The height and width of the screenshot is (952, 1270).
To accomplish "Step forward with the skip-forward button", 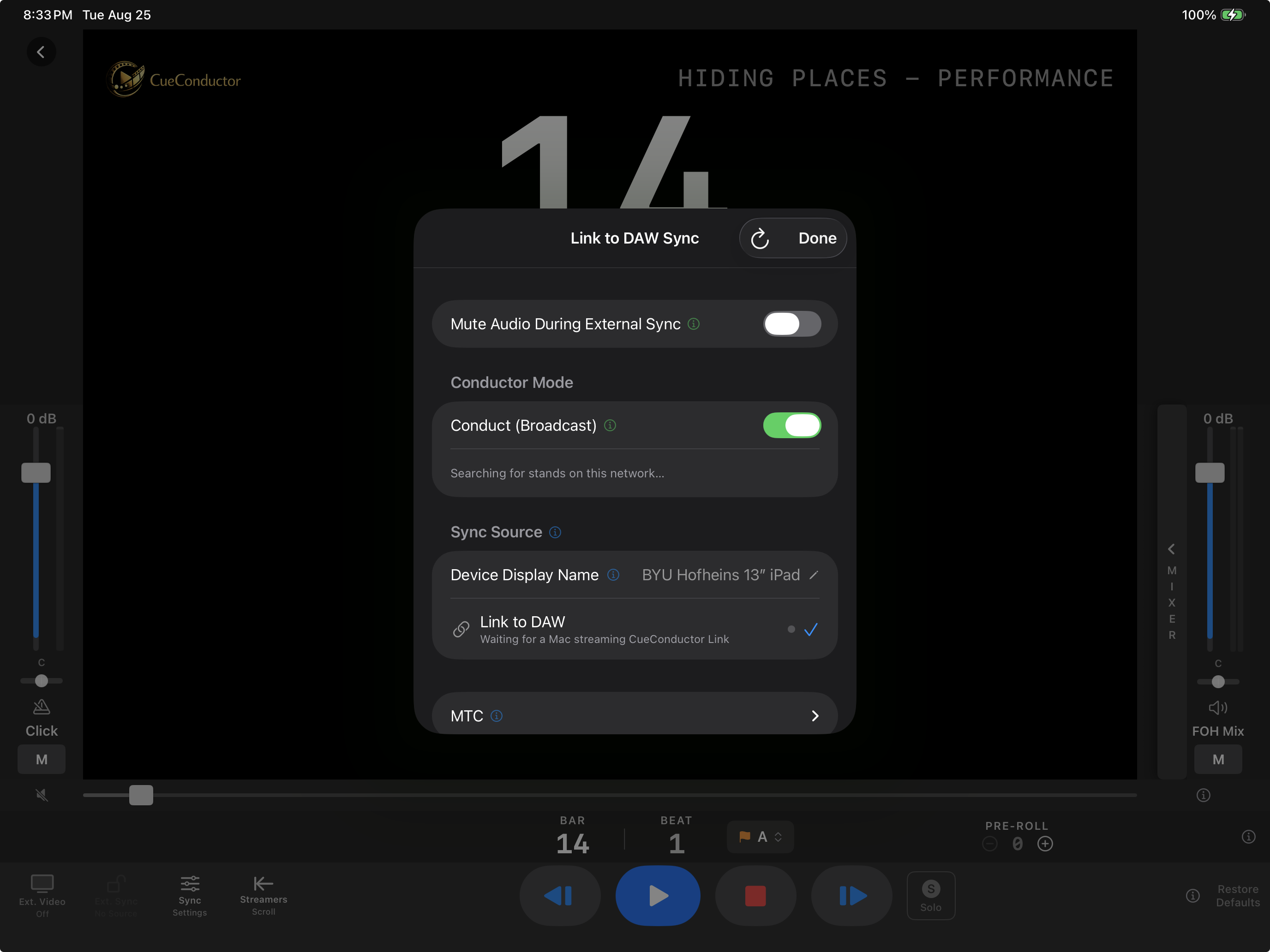I will pos(851,895).
